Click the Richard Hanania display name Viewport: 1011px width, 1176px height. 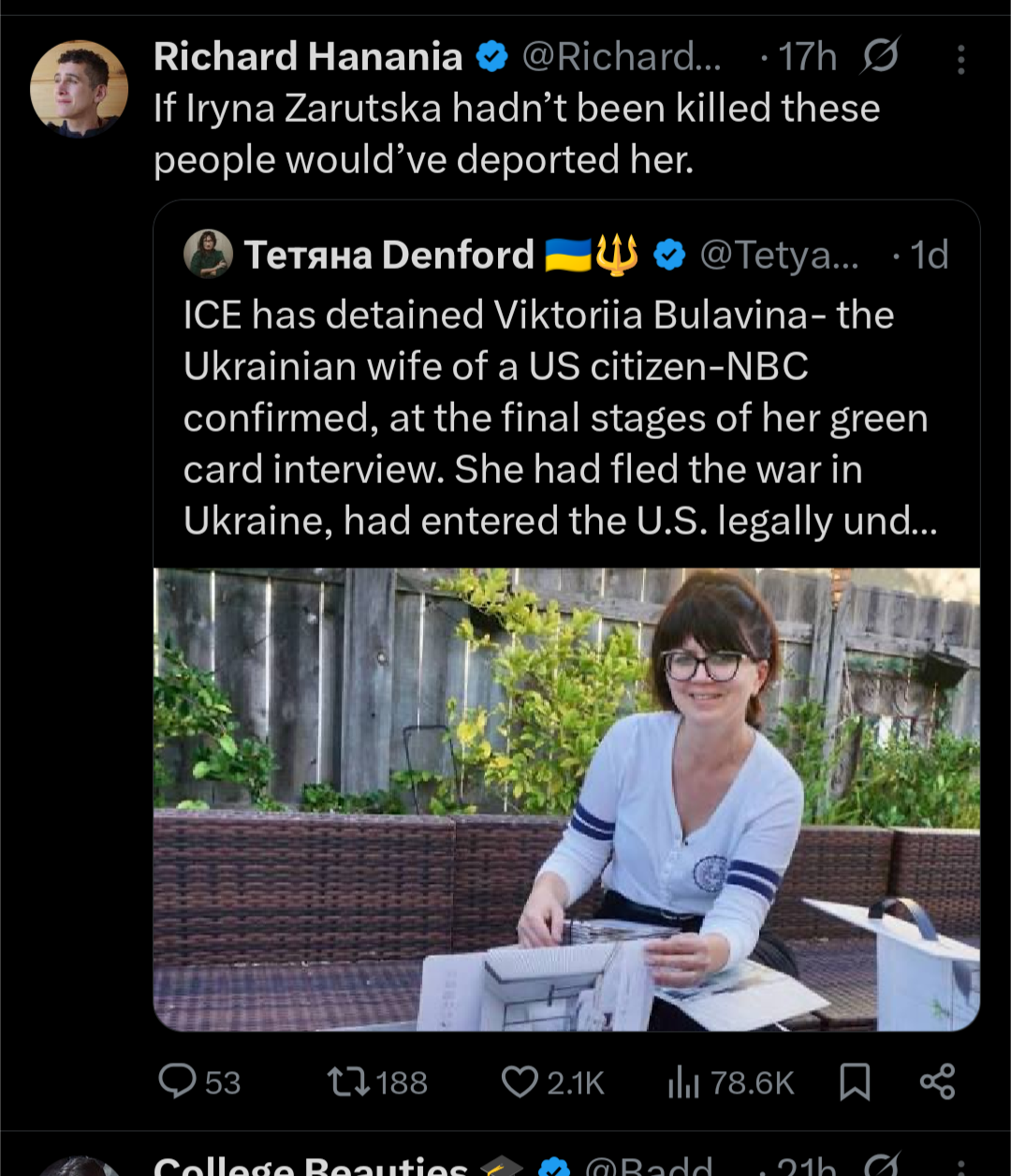pyautogui.click(x=308, y=57)
